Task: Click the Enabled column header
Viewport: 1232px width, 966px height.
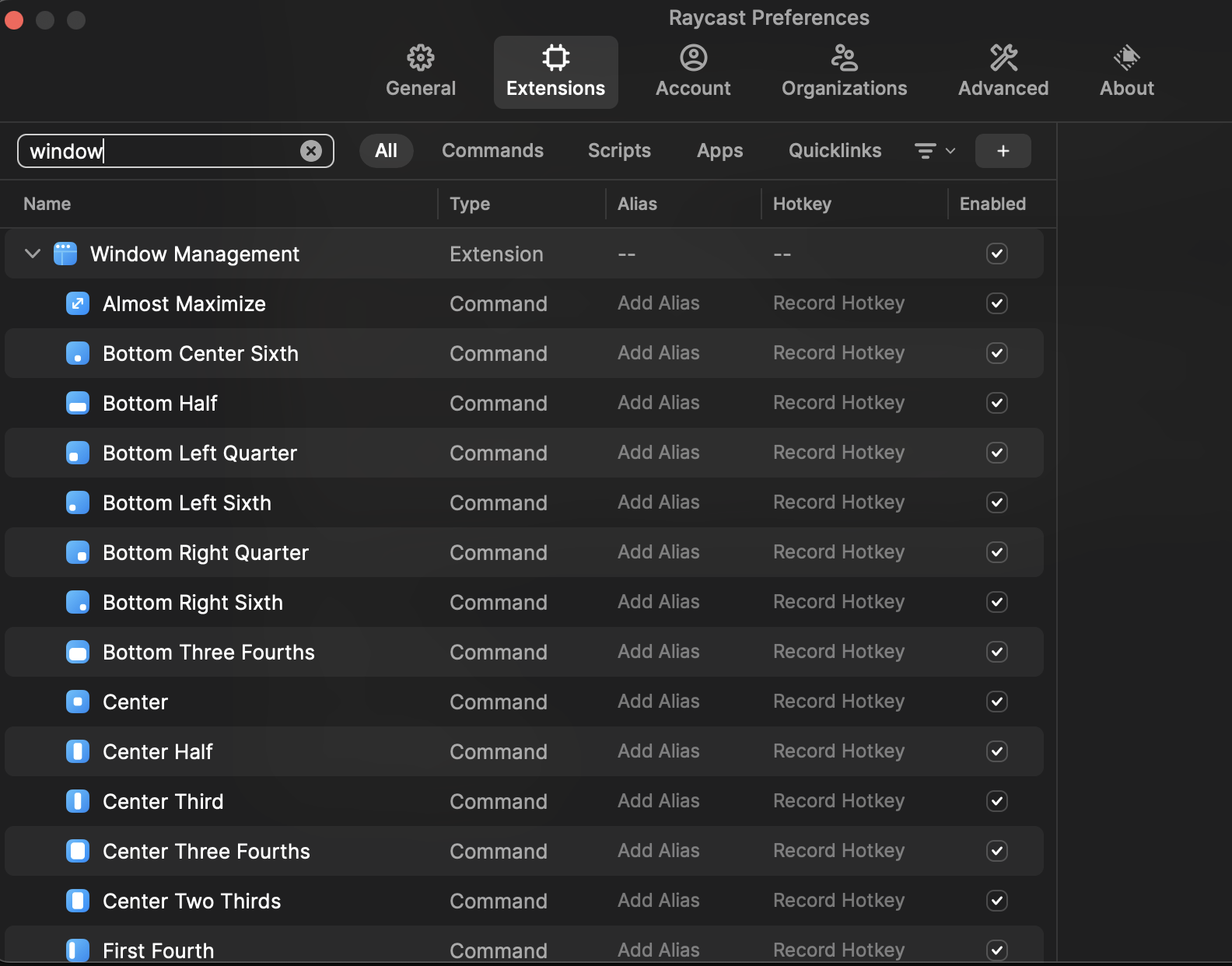Action: 992,204
